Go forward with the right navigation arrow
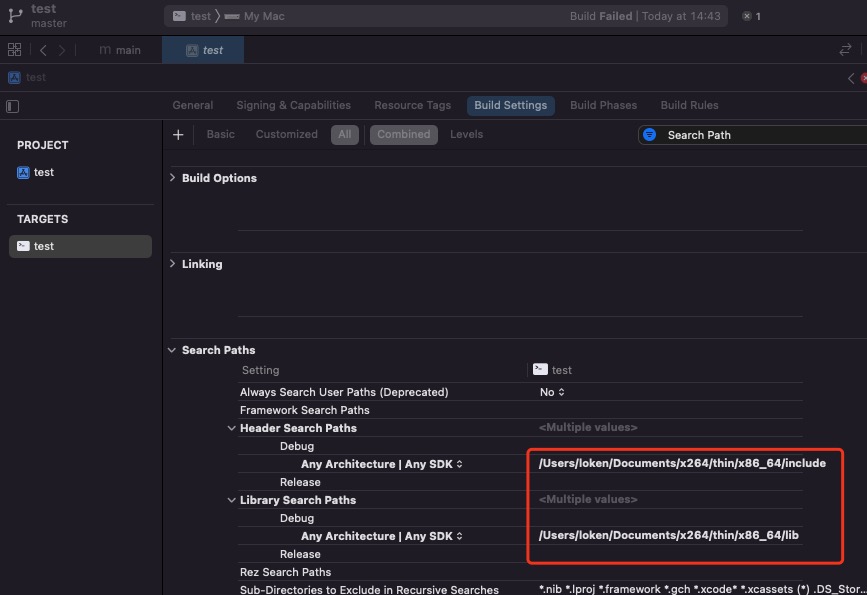Screen dimensions: 867x595 pos(62,50)
